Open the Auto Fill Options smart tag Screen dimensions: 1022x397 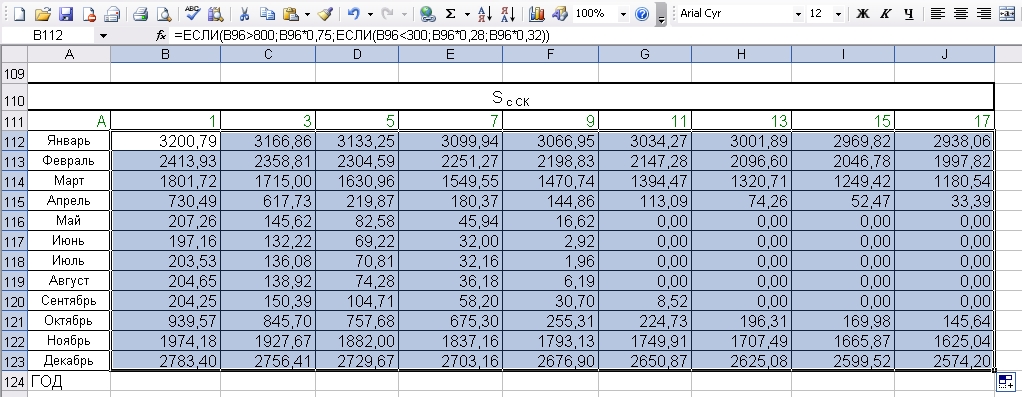pos(1006,383)
